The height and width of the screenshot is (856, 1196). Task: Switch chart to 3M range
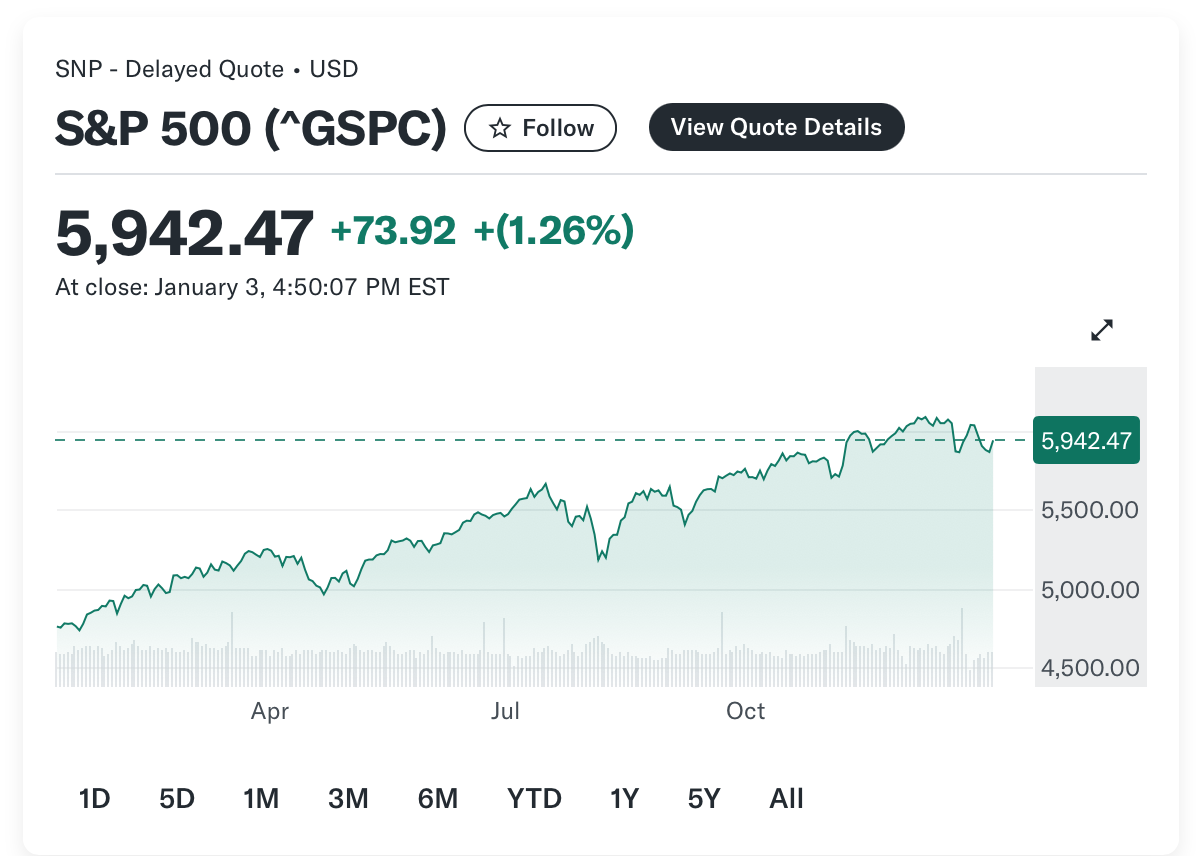point(348,798)
